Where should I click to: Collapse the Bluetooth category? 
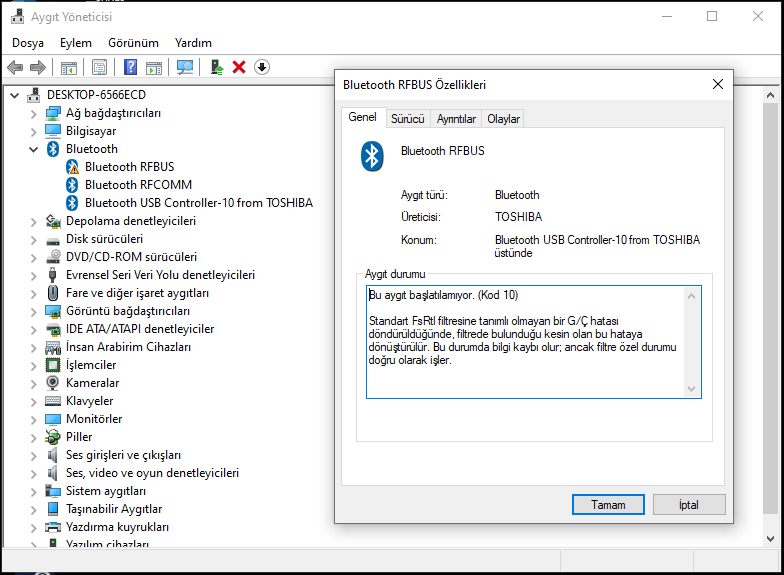33,149
